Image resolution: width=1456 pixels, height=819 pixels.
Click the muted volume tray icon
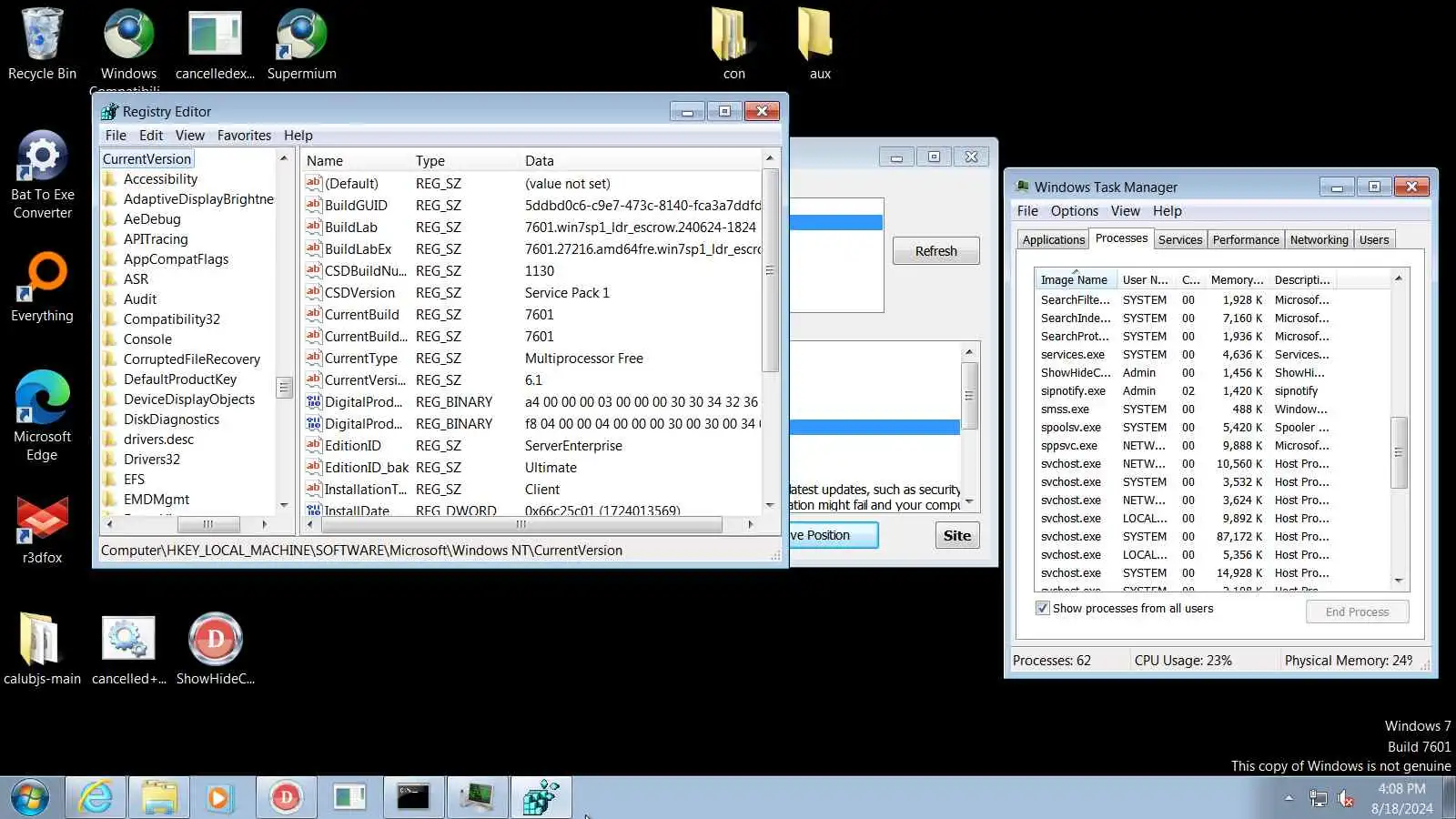click(1346, 798)
